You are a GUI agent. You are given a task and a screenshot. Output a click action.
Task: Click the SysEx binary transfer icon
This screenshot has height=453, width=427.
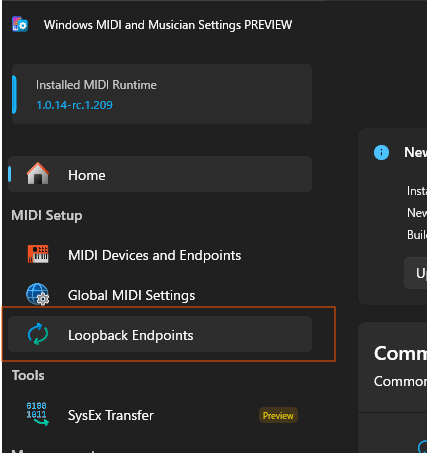pos(37,414)
